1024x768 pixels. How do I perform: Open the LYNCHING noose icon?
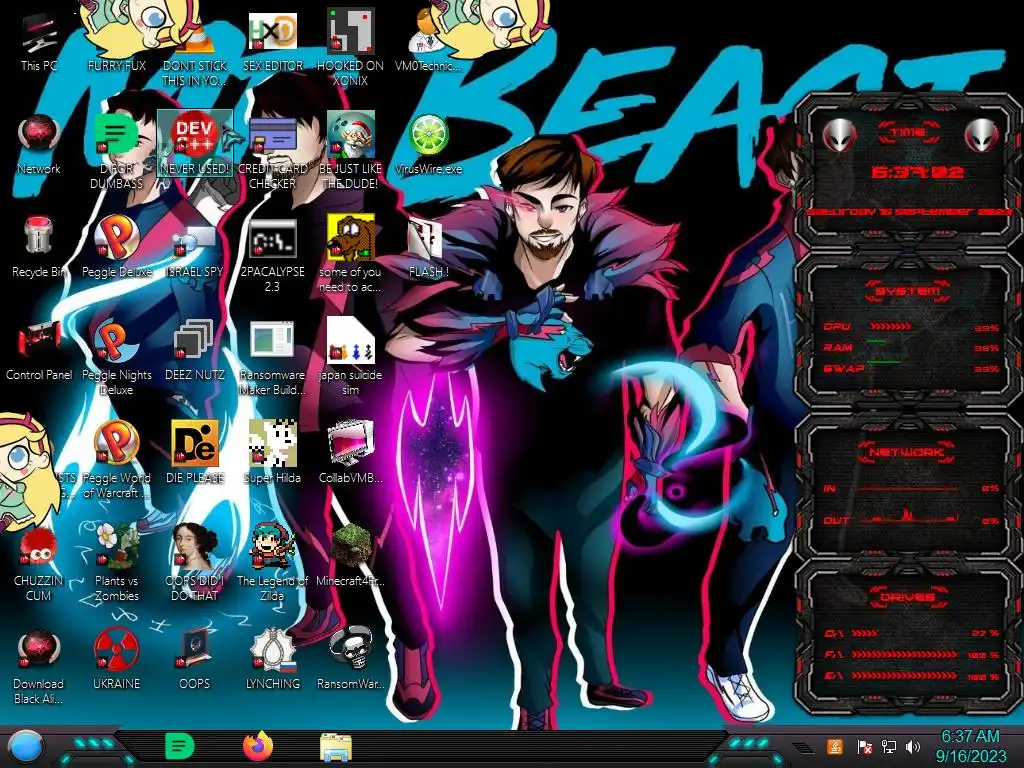coord(273,660)
